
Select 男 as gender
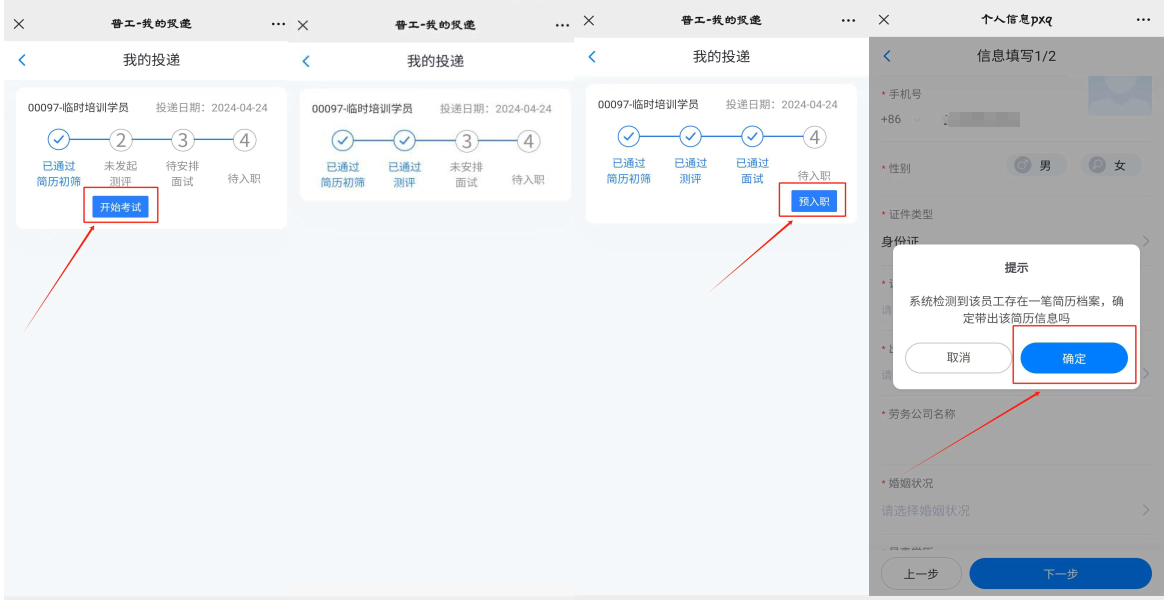[x=1036, y=166]
